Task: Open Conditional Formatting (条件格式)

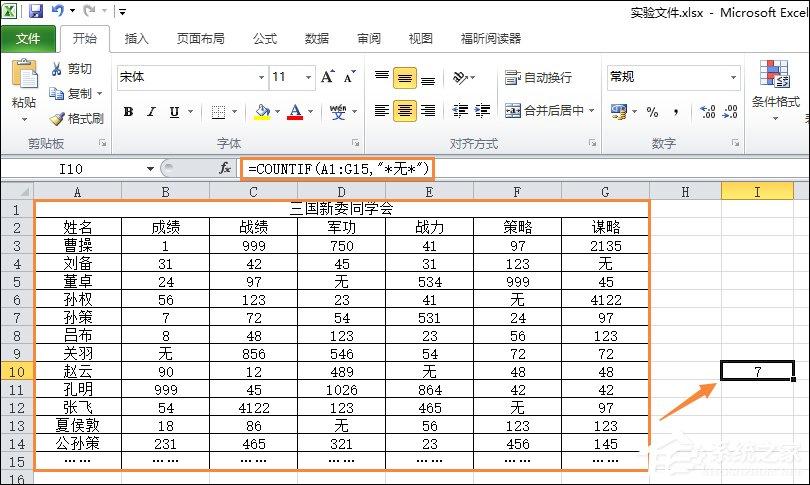Action: point(775,90)
